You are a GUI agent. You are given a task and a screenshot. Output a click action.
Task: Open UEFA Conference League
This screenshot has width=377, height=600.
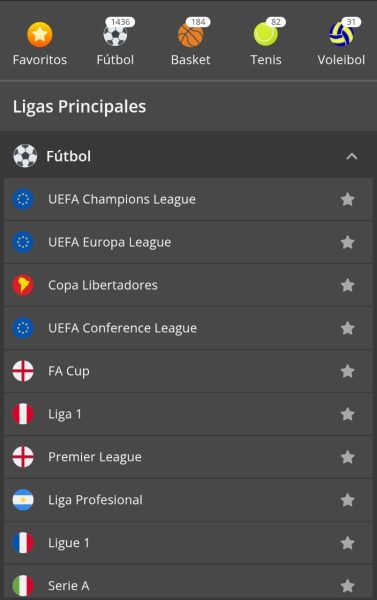pos(188,328)
